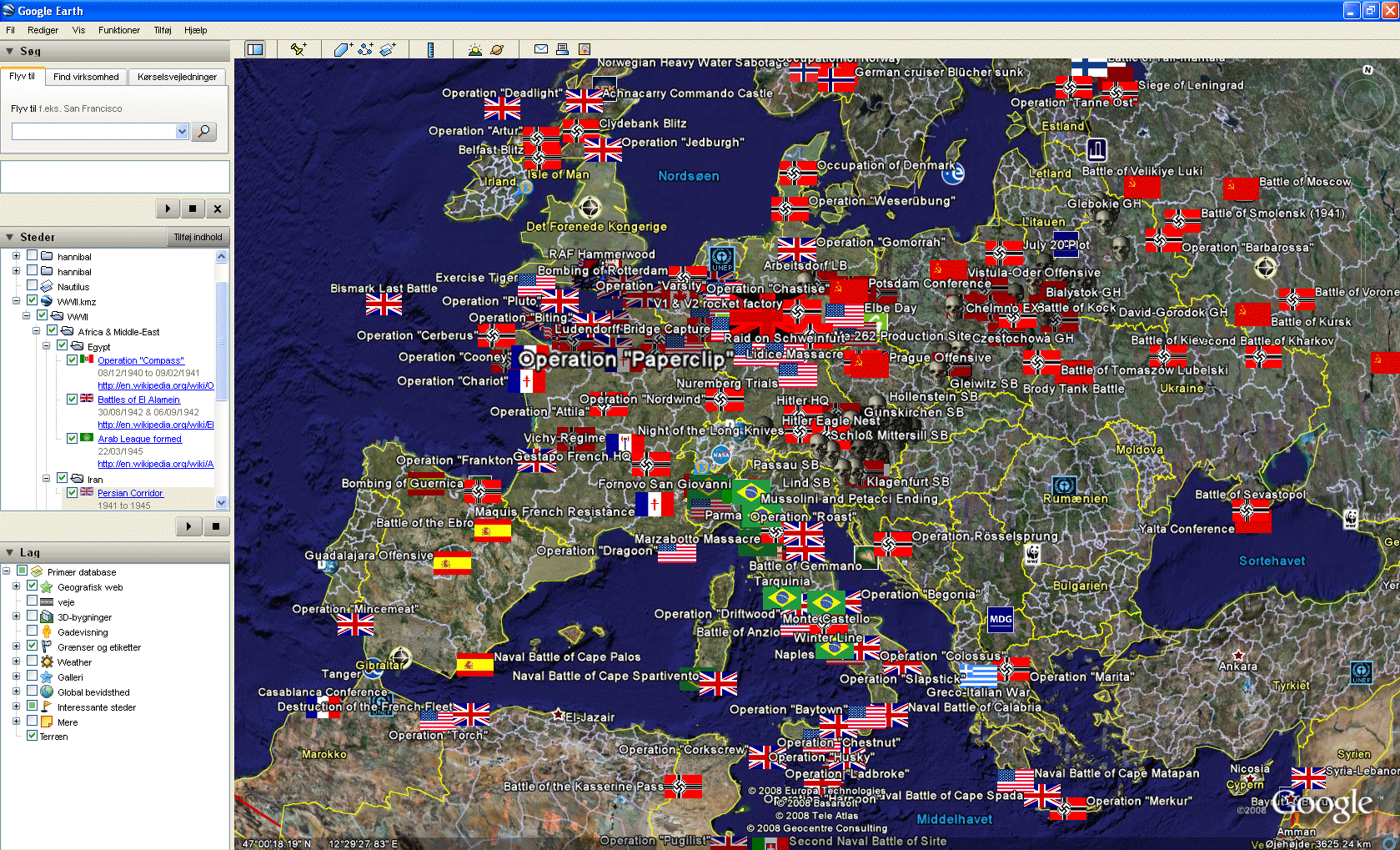Select the add path tool
1400x850 pixels.
coord(365,49)
